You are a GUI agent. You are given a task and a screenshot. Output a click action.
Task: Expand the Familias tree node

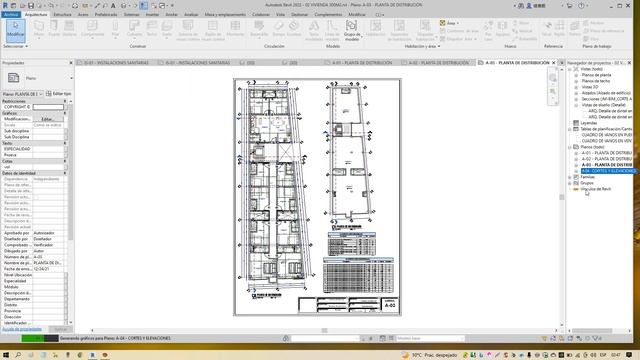tap(570, 177)
